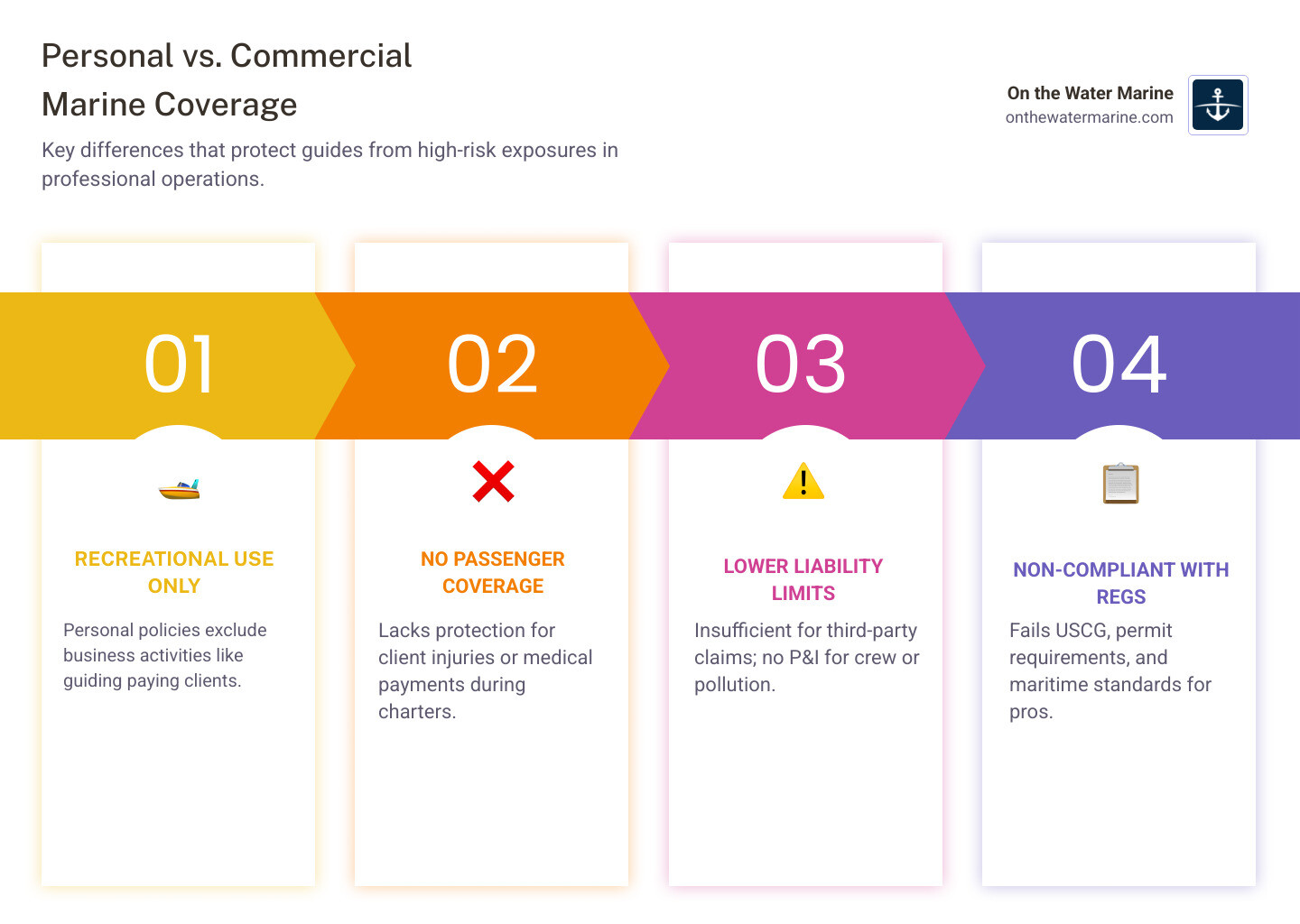Click the yellow warning triangle icon
This screenshot has height=924, width=1300.
point(803,482)
